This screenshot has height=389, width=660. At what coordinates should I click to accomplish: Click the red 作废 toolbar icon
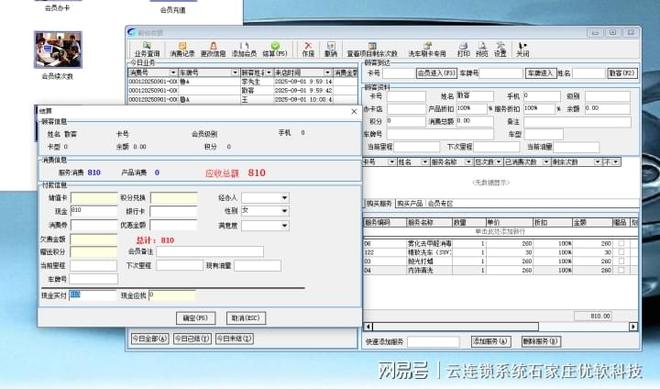pyautogui.click(x=308, y=49)
